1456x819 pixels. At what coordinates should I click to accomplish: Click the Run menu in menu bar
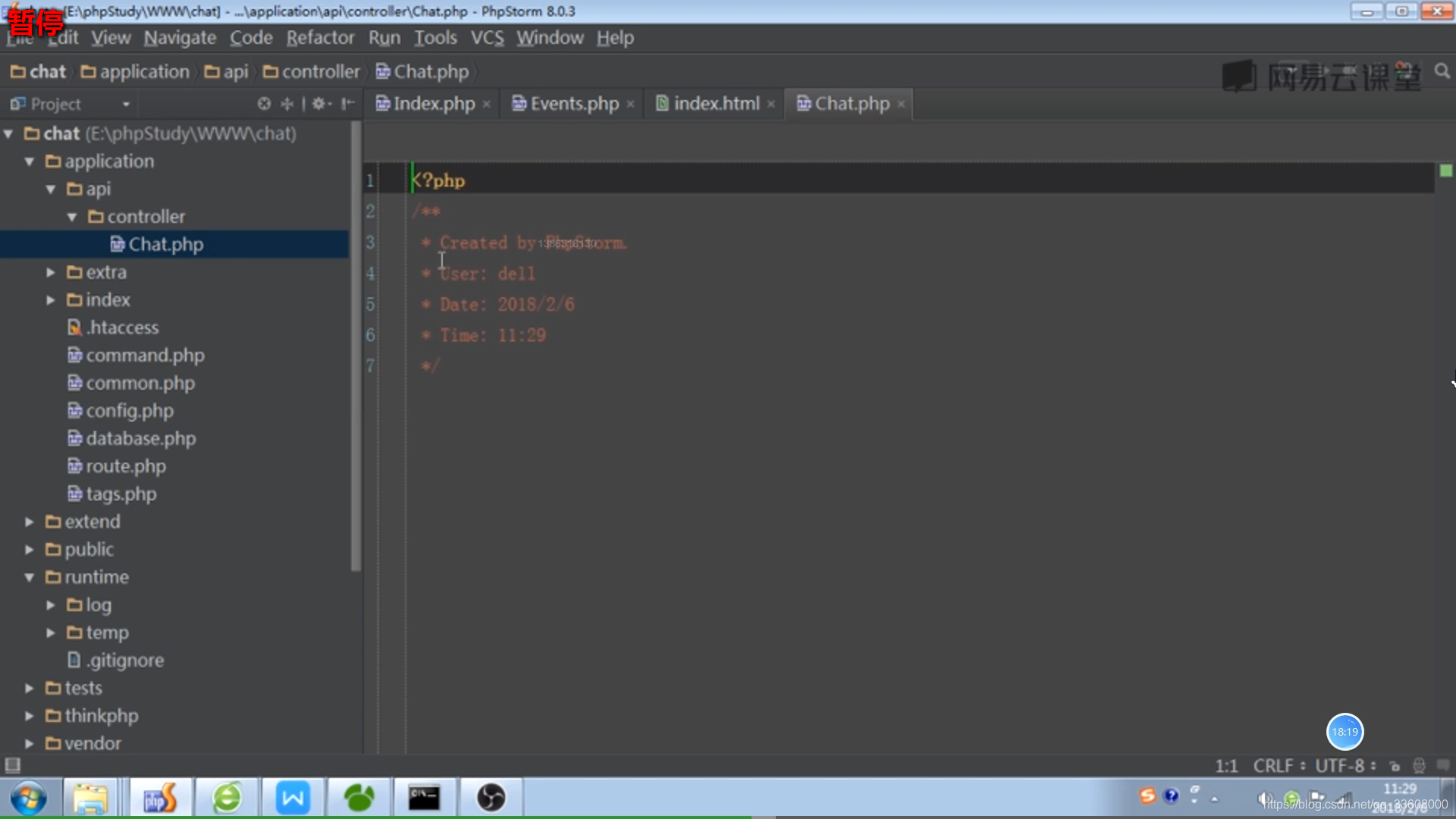click(x=384, y=37)
